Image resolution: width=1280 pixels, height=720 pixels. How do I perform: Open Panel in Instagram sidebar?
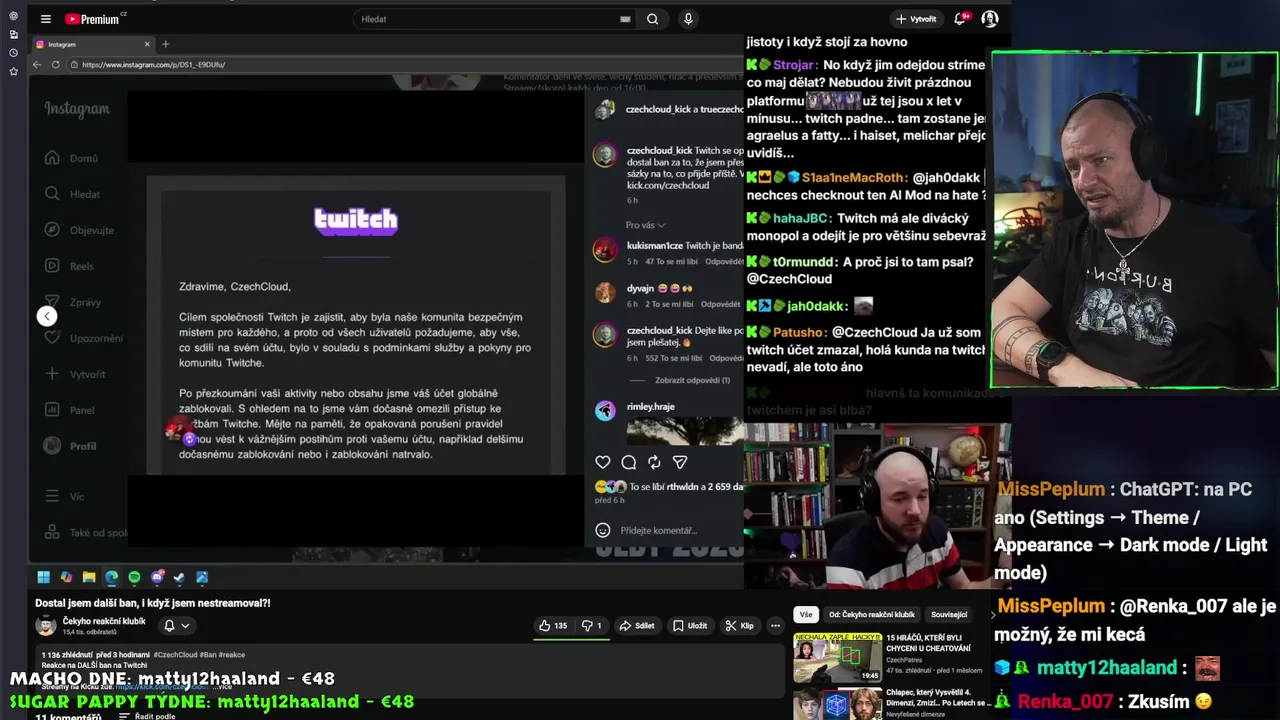click(x=69, y=410)
